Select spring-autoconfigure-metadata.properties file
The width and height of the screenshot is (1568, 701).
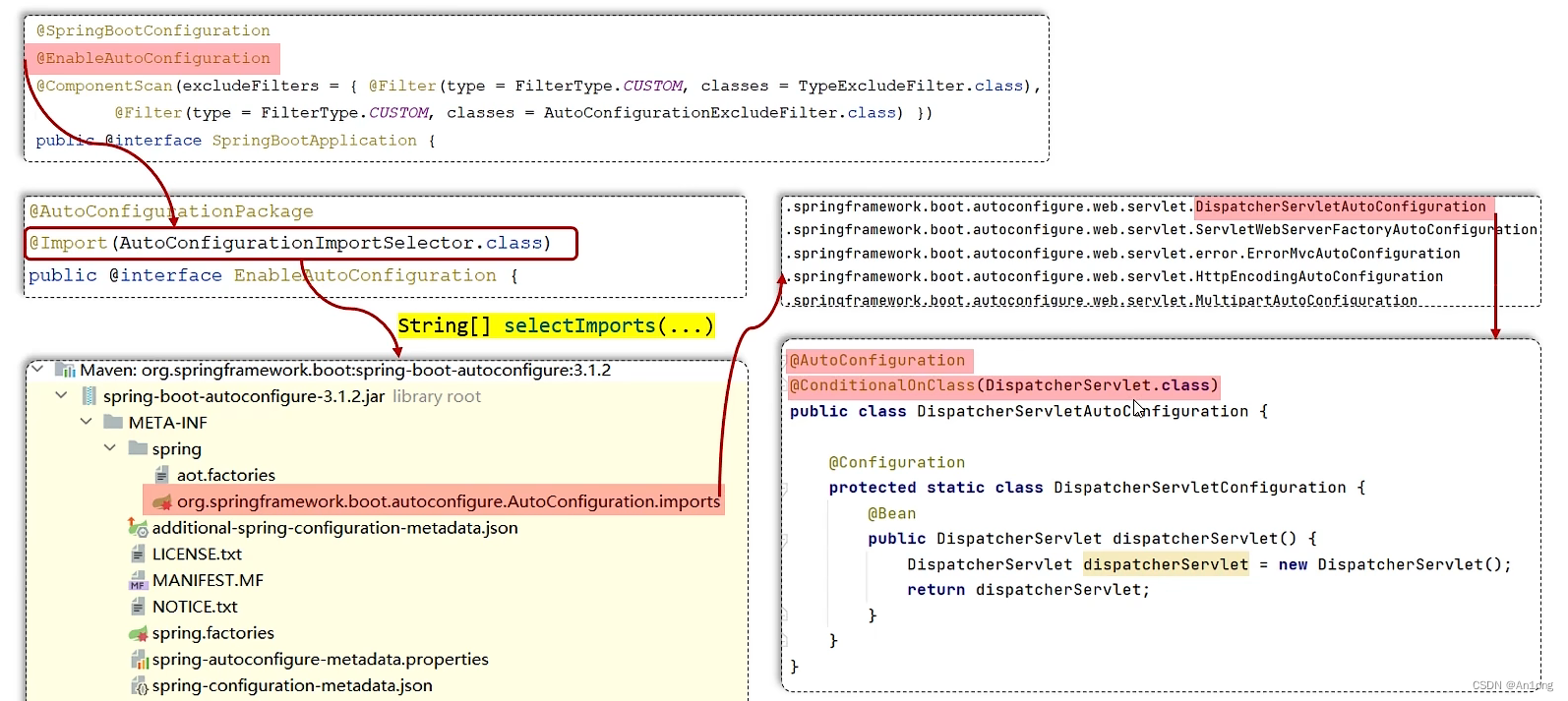320,660
